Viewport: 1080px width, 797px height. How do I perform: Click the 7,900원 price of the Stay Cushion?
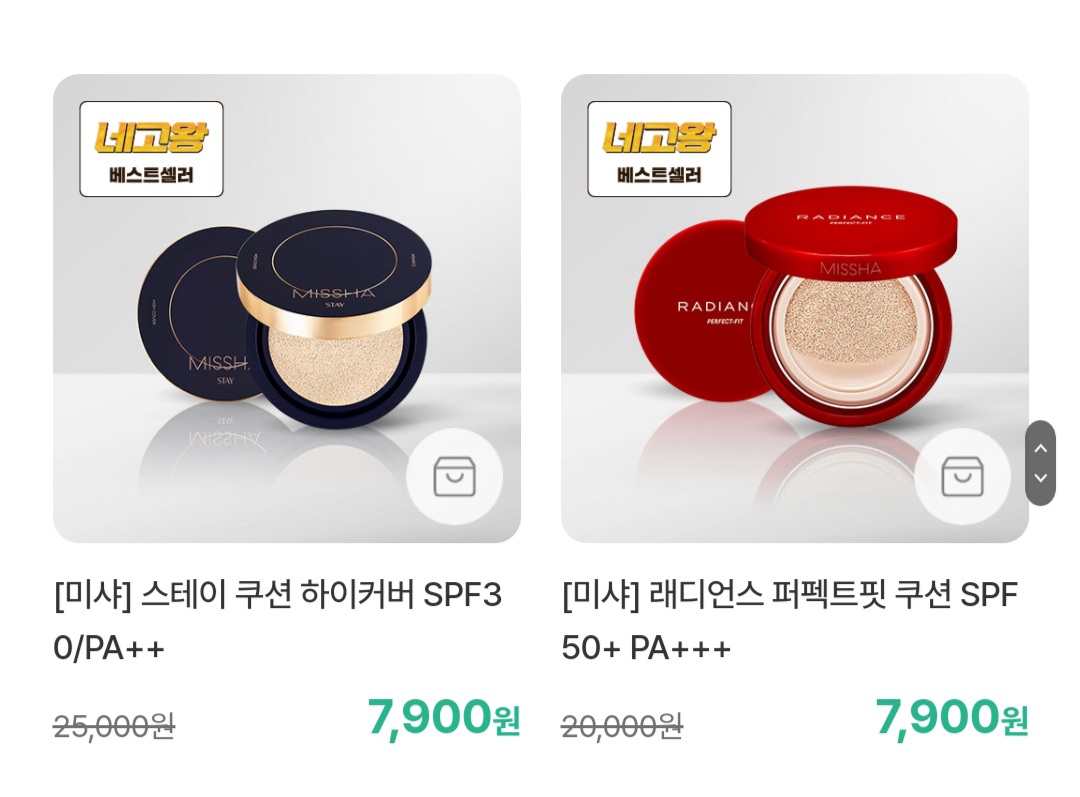444,718
